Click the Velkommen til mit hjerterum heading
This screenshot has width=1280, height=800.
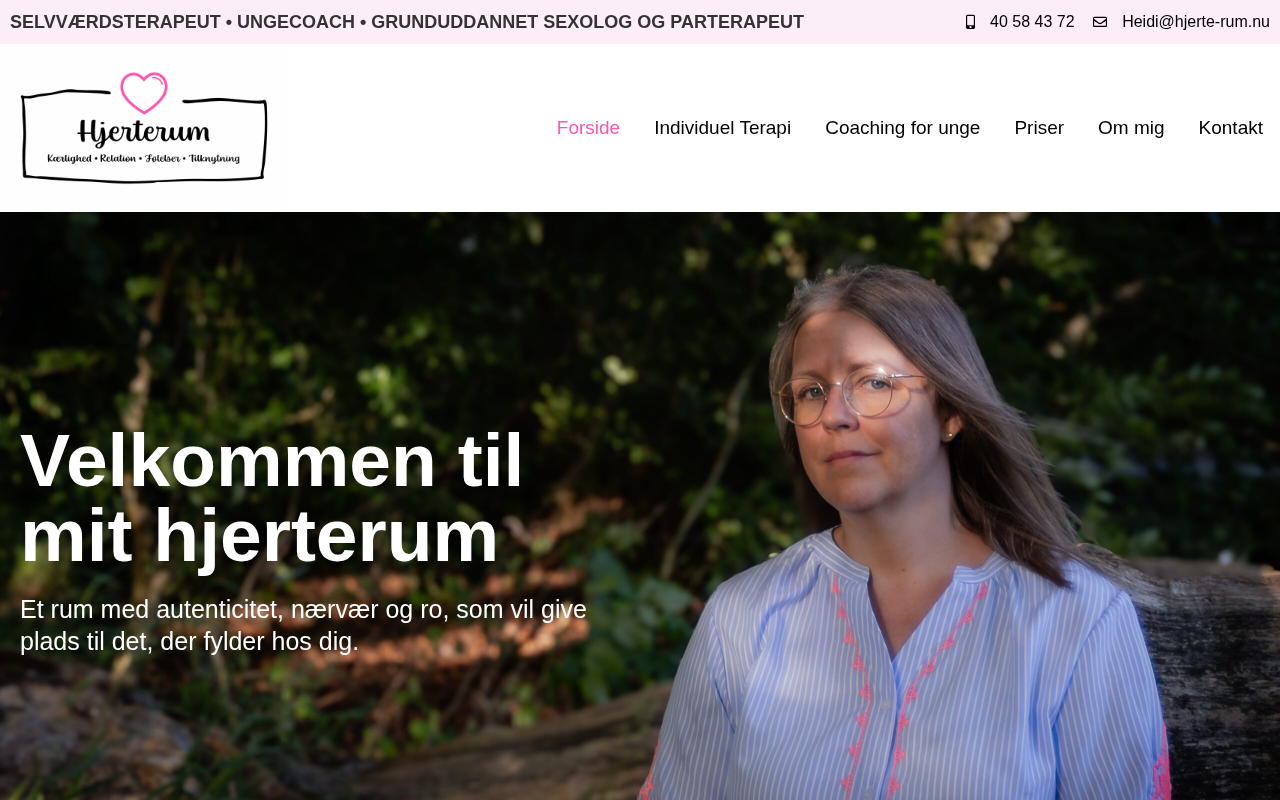[272, 498]
